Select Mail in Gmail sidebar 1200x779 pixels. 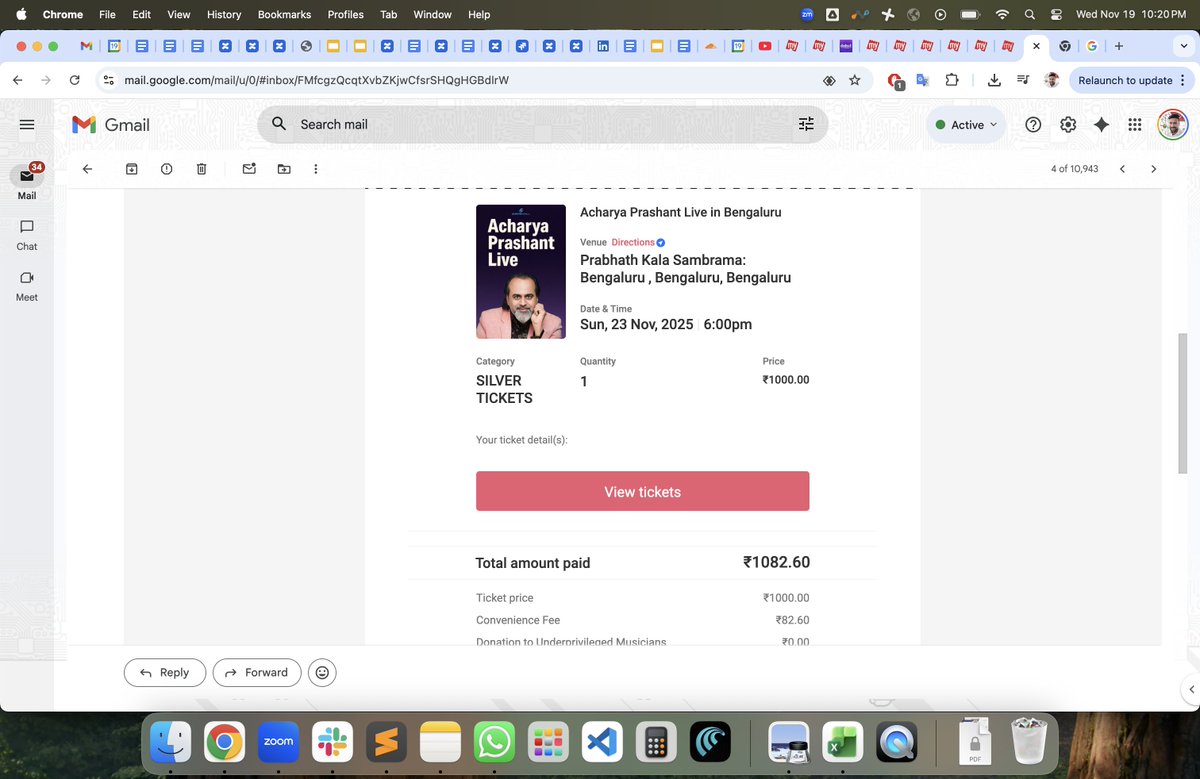coord(27,182)
